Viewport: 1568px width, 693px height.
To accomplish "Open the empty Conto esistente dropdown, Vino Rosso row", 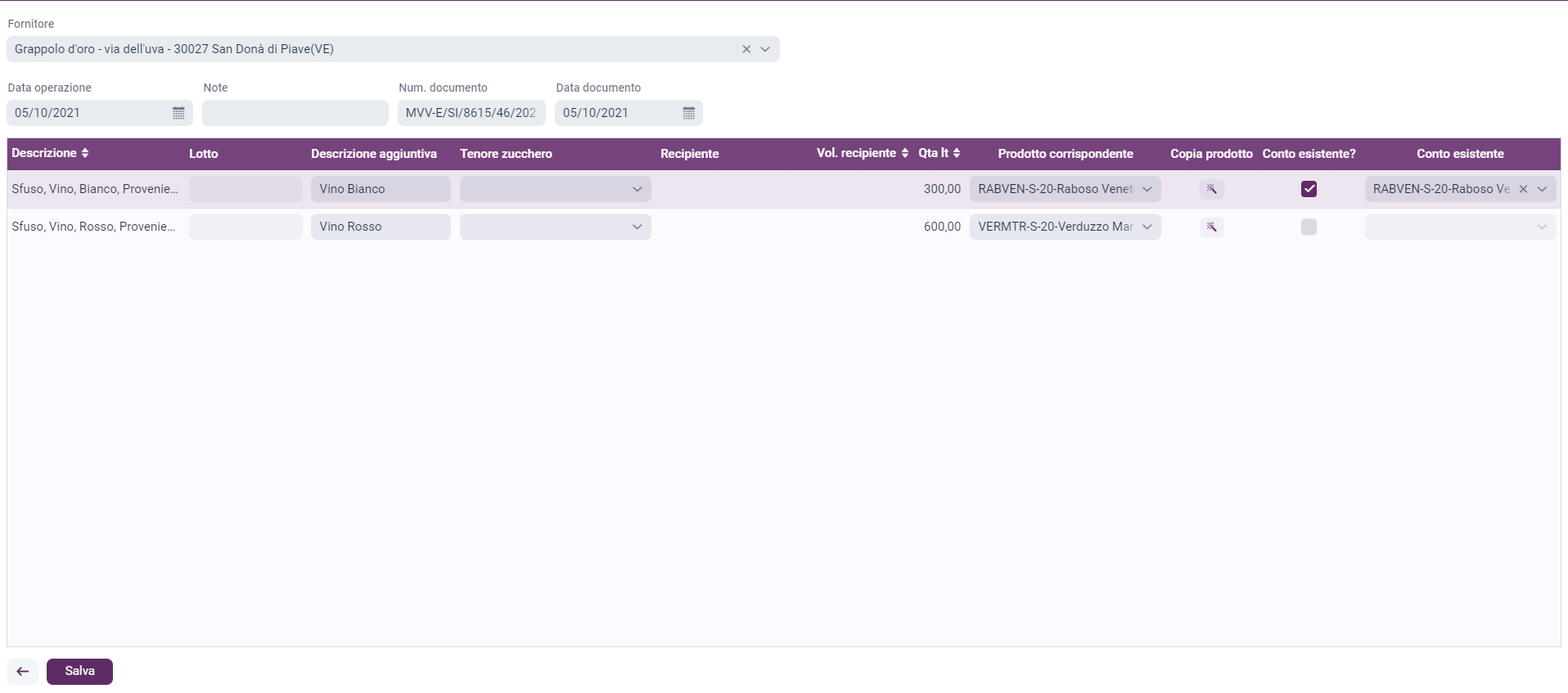I will click(x=1461, y=227).
